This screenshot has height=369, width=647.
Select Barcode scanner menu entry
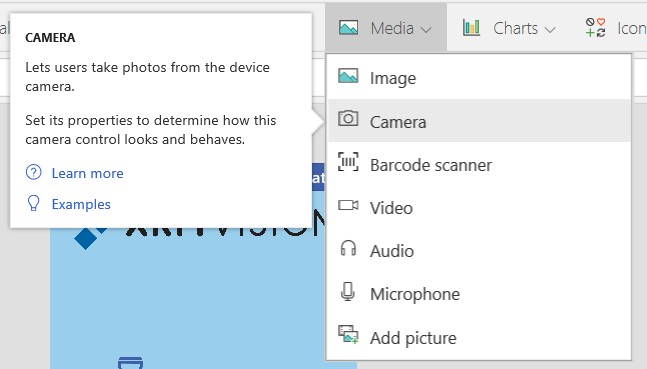479,165
